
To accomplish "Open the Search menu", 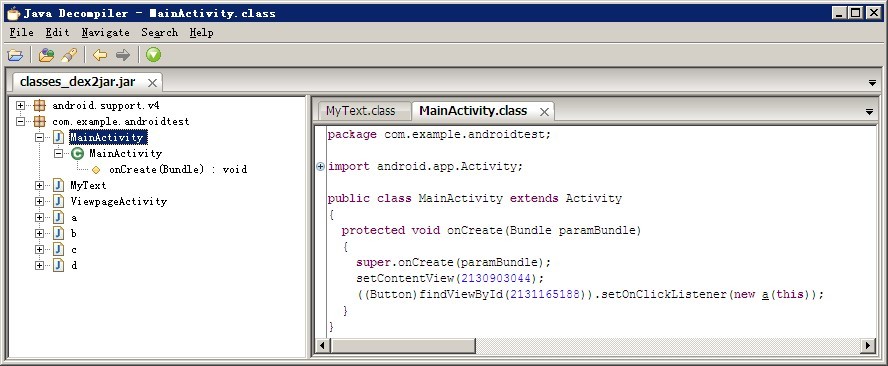I will (x=160, y=33).
